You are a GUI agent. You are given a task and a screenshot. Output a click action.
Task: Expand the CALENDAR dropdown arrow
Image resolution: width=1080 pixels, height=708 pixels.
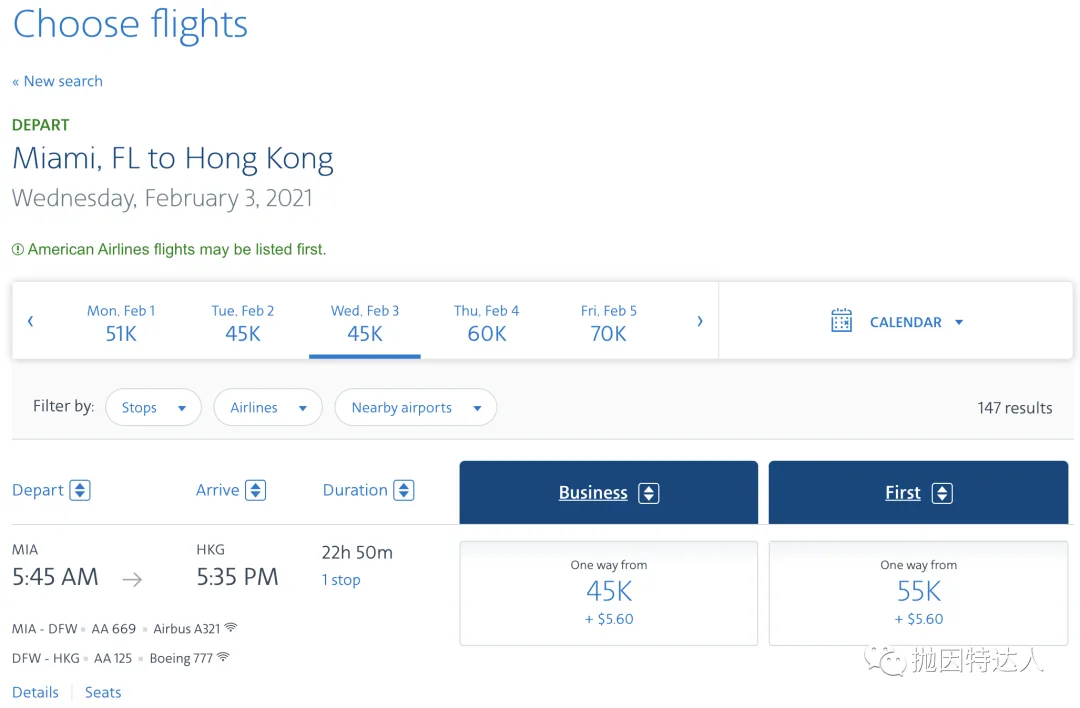pyautogui.click(x=959, y=322)
